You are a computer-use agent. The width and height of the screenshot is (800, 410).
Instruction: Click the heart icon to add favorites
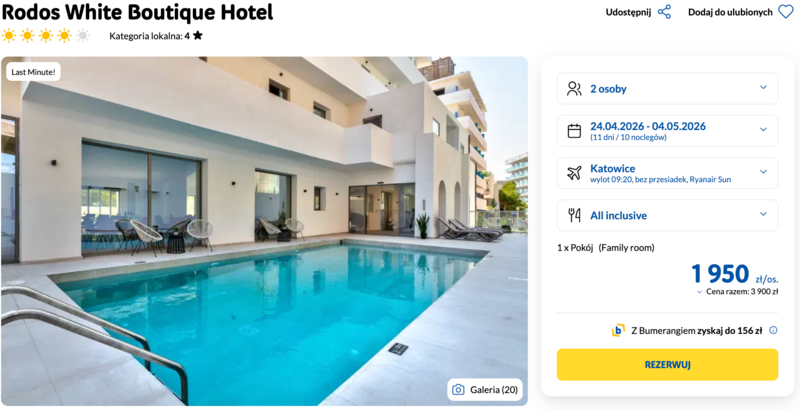pyautogui.click(x=786, y=12)
